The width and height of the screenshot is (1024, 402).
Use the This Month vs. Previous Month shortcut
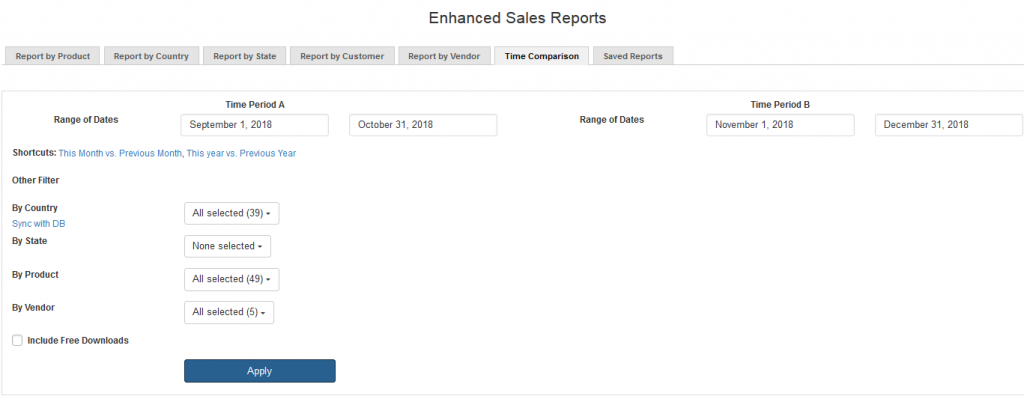121,154
